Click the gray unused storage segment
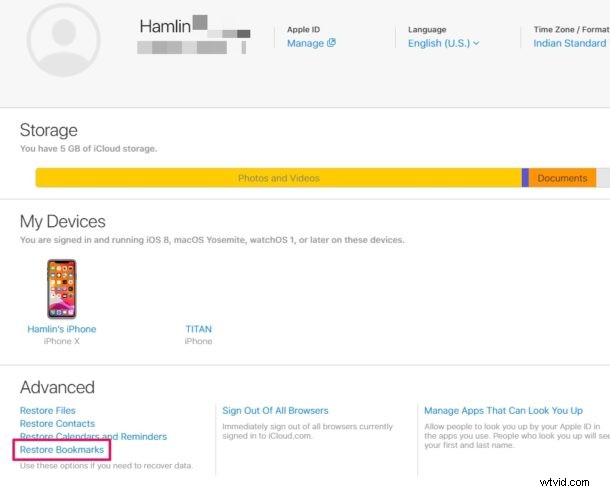 (603, 178)
